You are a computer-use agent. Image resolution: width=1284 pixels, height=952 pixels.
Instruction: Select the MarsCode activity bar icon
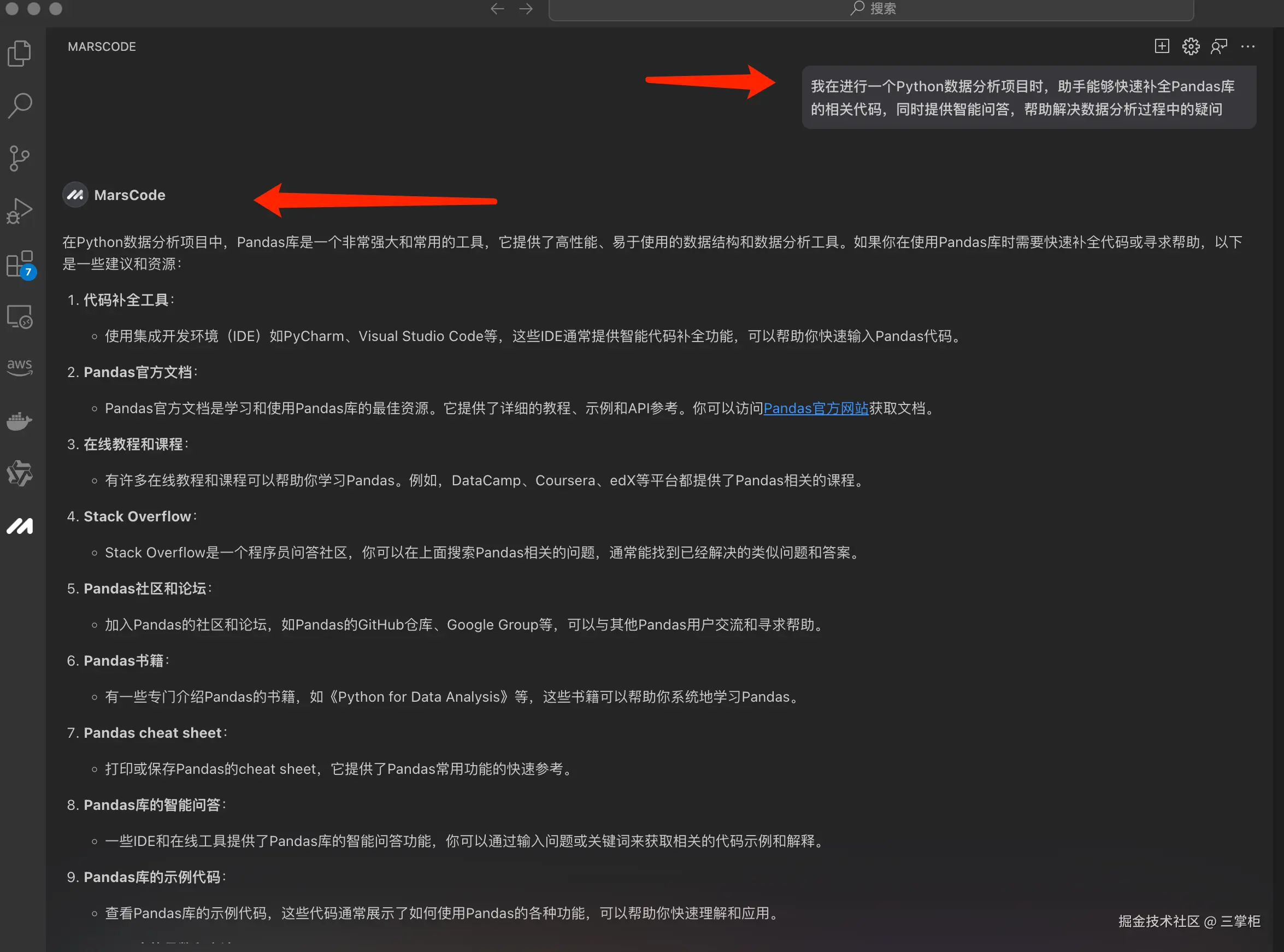point(20,526)
